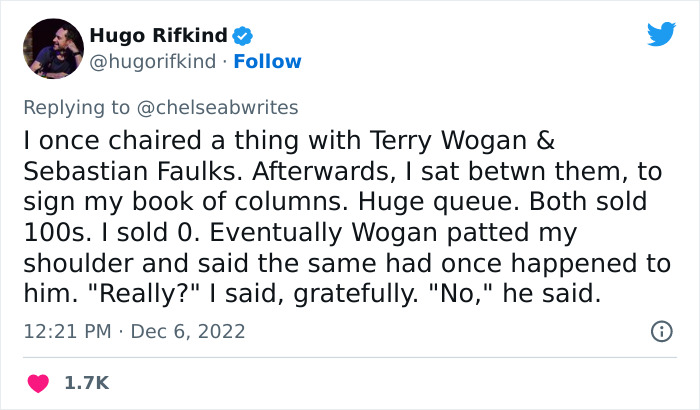
Task: Click the Hugo Rifkind display name
Action: [x=158, y=37]
